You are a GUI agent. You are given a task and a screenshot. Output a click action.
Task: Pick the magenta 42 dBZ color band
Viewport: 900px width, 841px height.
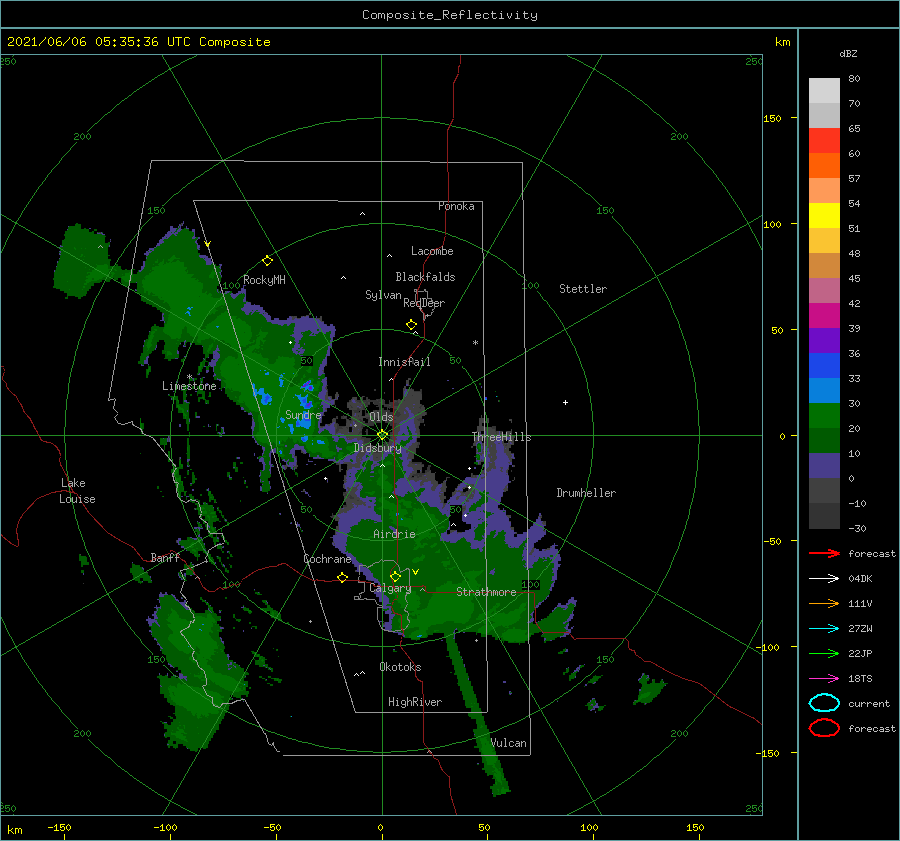(824, 315)
